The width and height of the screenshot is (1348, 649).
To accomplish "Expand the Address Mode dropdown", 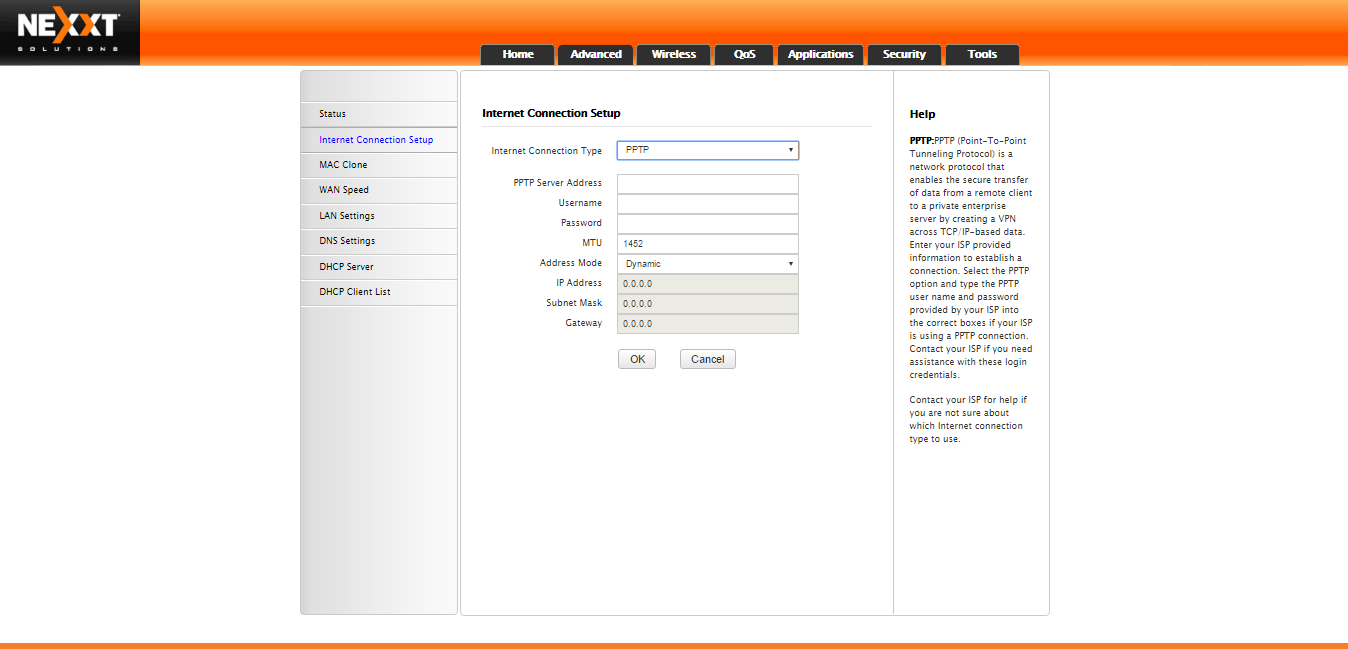I will coord(708,264).
